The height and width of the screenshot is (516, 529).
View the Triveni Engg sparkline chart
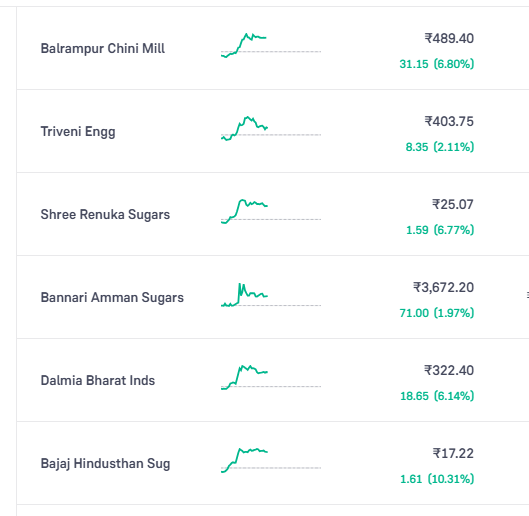(x=271, y=128)
